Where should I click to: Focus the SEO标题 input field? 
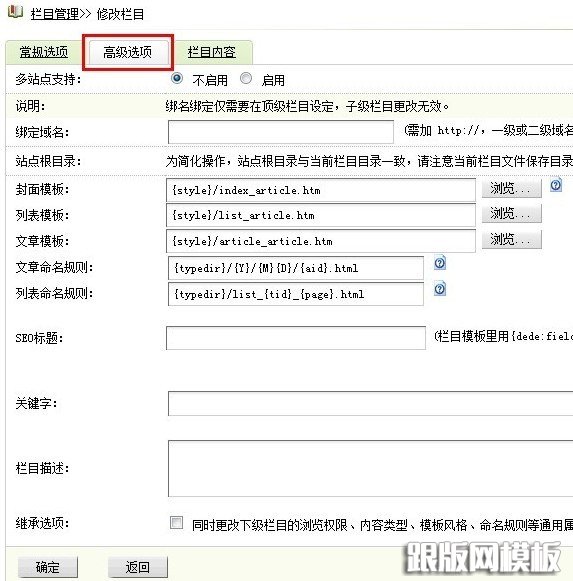coord(296,338)
